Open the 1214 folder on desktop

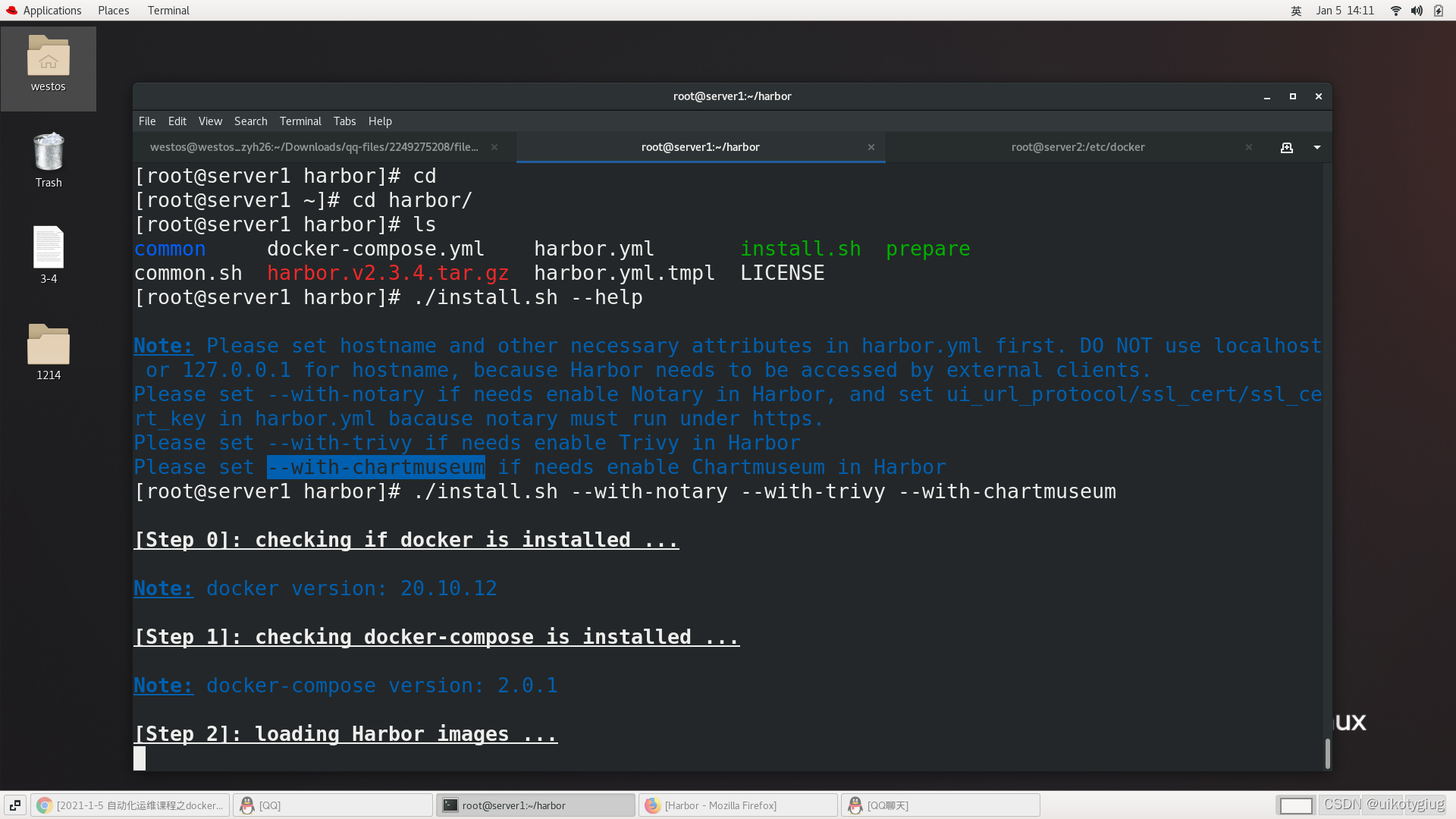[x=49, y=352]
